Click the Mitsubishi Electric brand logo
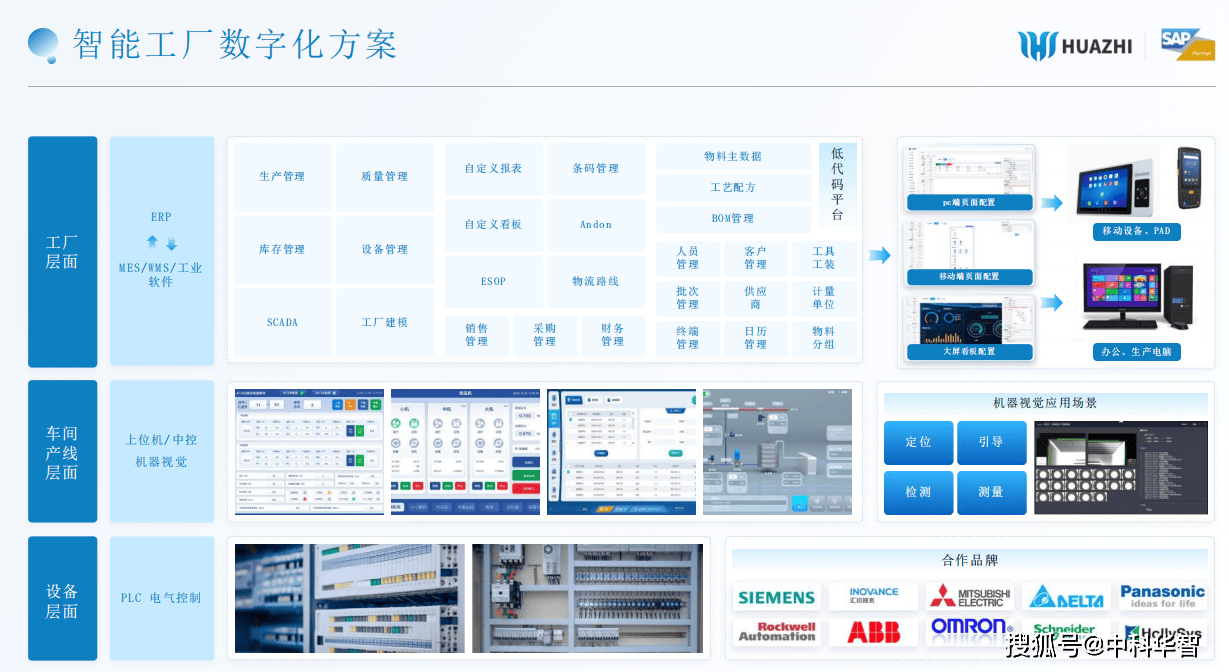Viewport: 1229px width, 672px height. point(969,597)
